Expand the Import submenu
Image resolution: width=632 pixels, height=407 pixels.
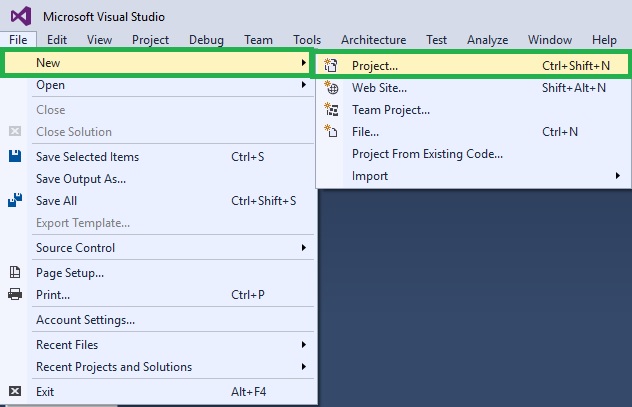pos(617,176)
